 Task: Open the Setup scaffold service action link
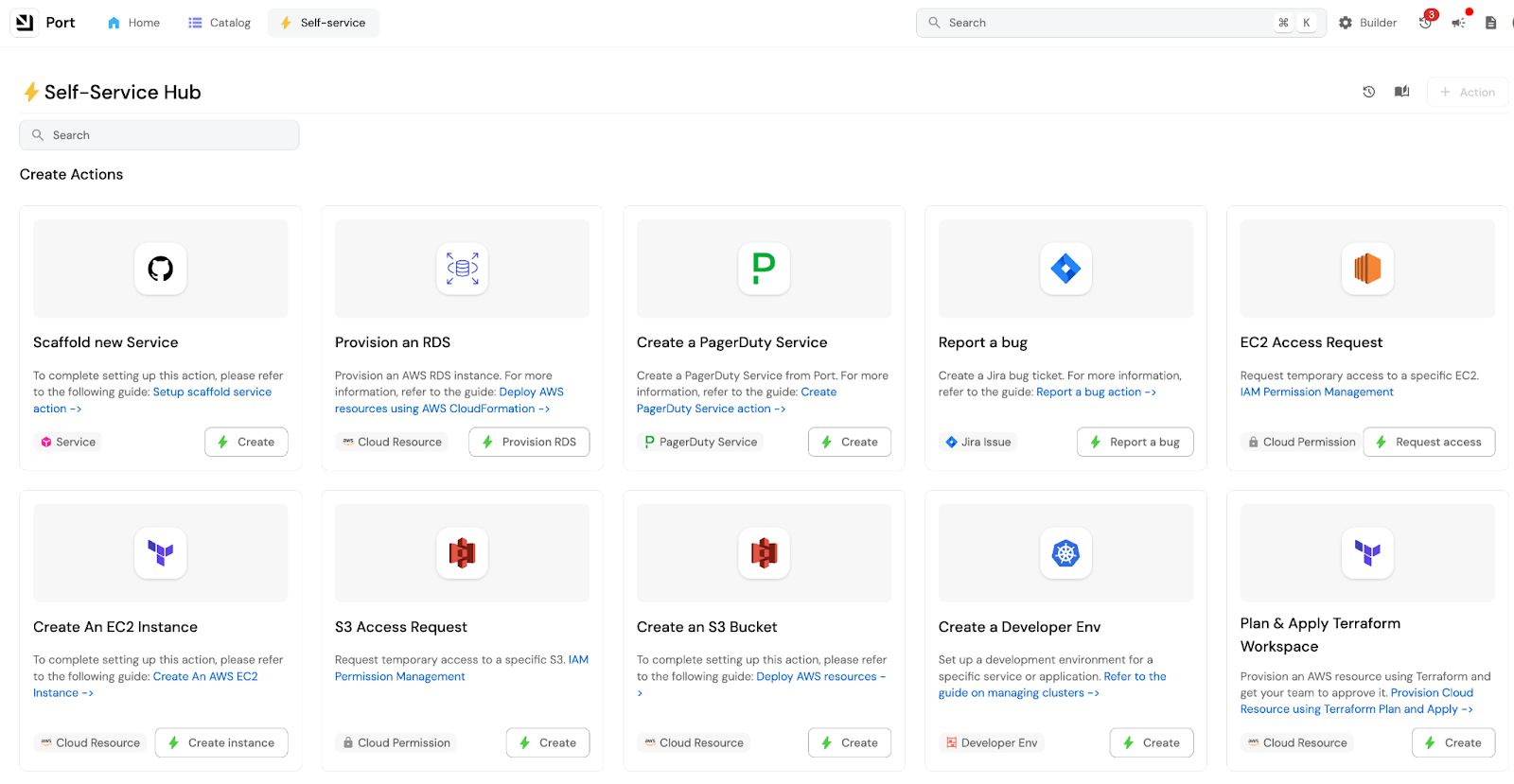point(212,392)
